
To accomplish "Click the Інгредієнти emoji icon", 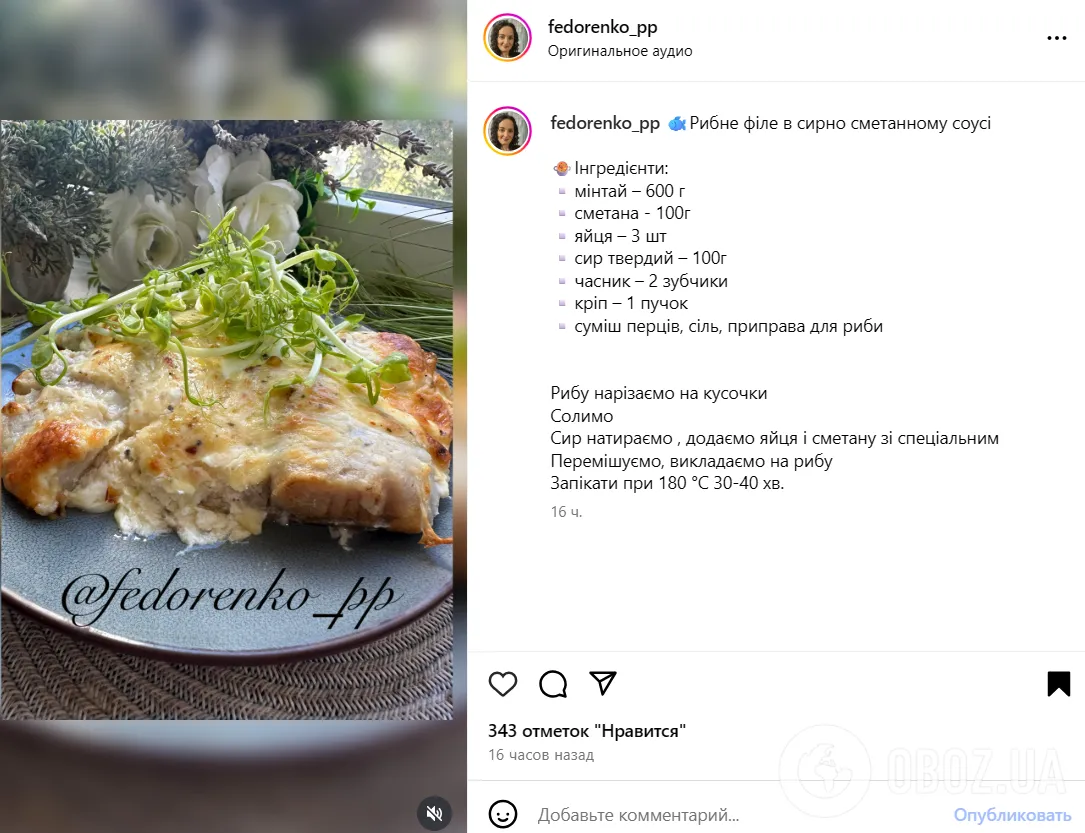I will 561,168.
